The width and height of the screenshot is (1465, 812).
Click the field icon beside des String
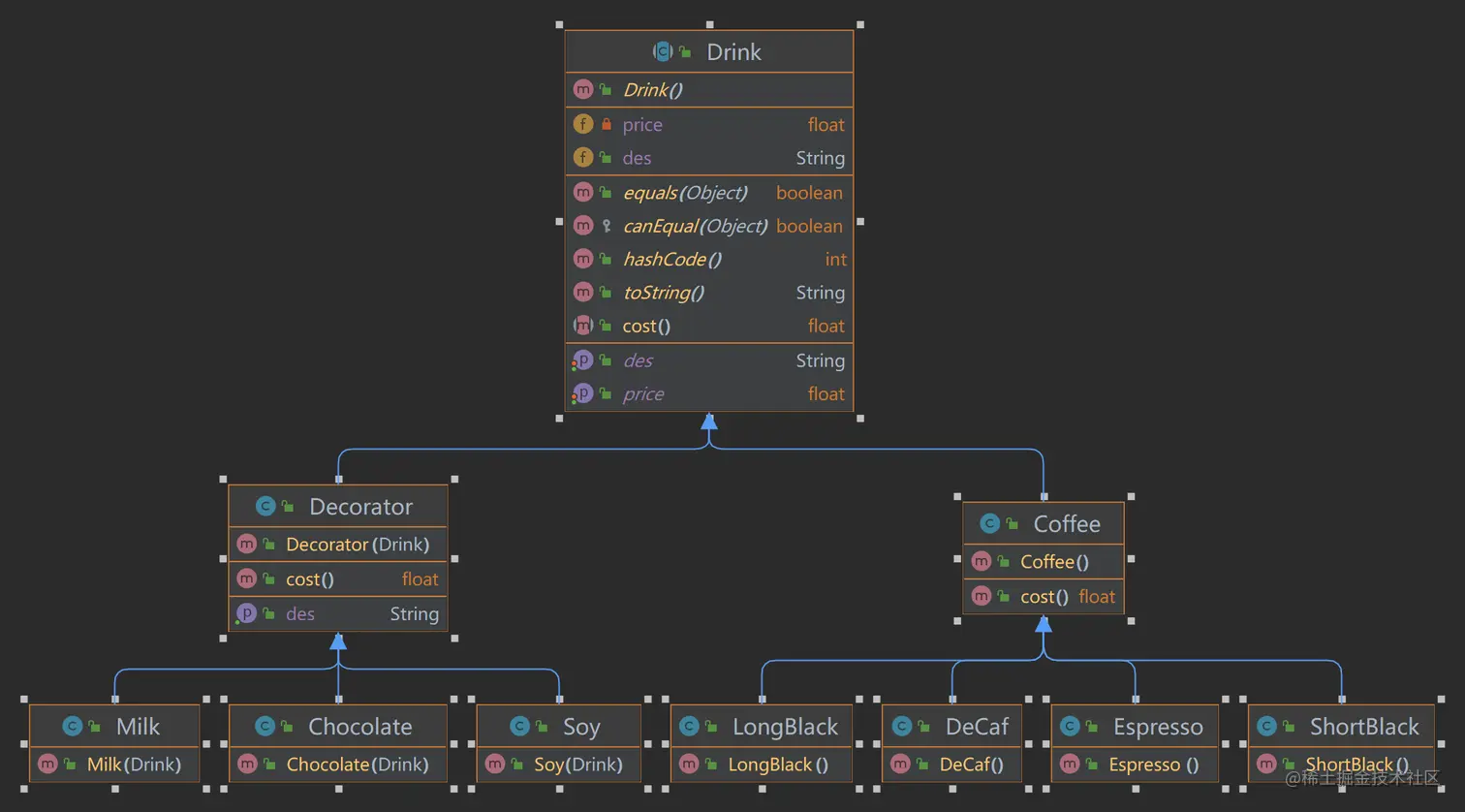[583, 157]
